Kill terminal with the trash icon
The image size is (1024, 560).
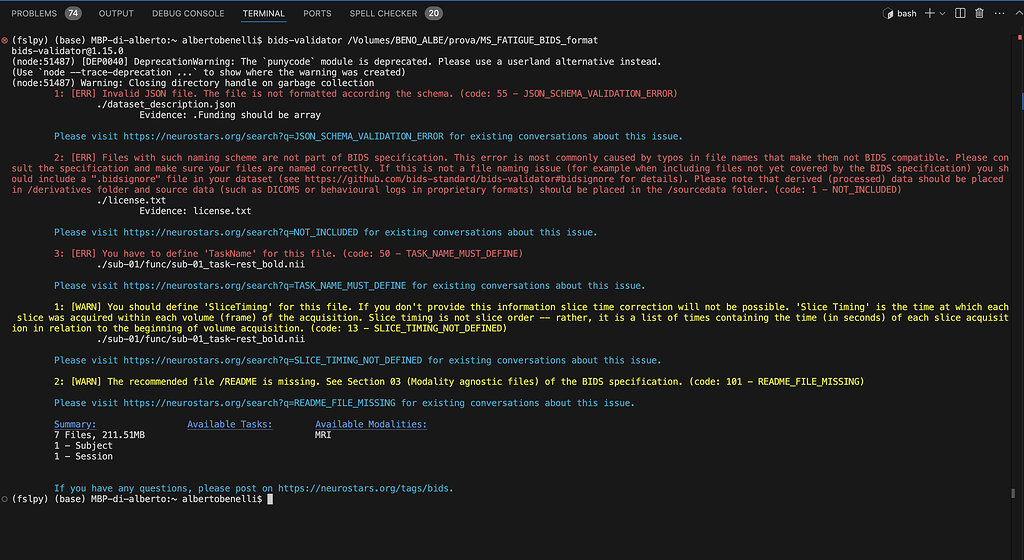[x=979, y=13]
